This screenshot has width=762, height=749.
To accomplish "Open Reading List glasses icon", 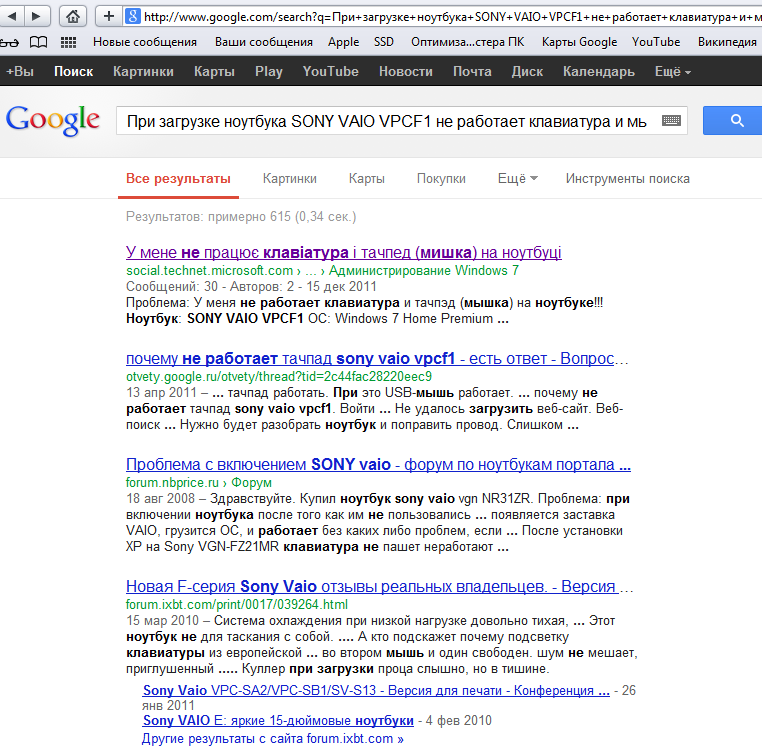I will click(x=9, y=42).
